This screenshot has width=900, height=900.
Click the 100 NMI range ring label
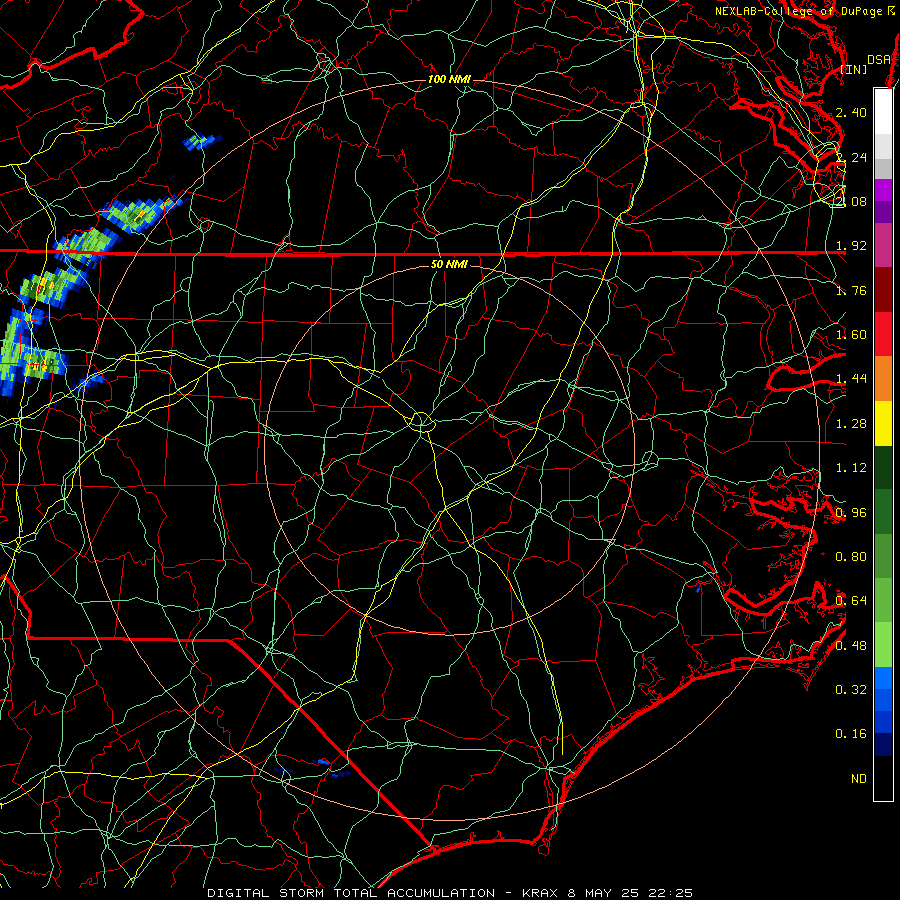click(x=449, y=79)
